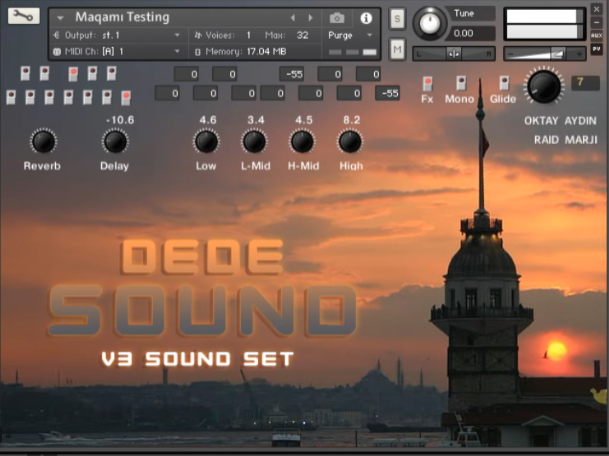Viewport: 609px width, 456px height.
Task: Click the Tune knob
Action: [x=431, y=22]
